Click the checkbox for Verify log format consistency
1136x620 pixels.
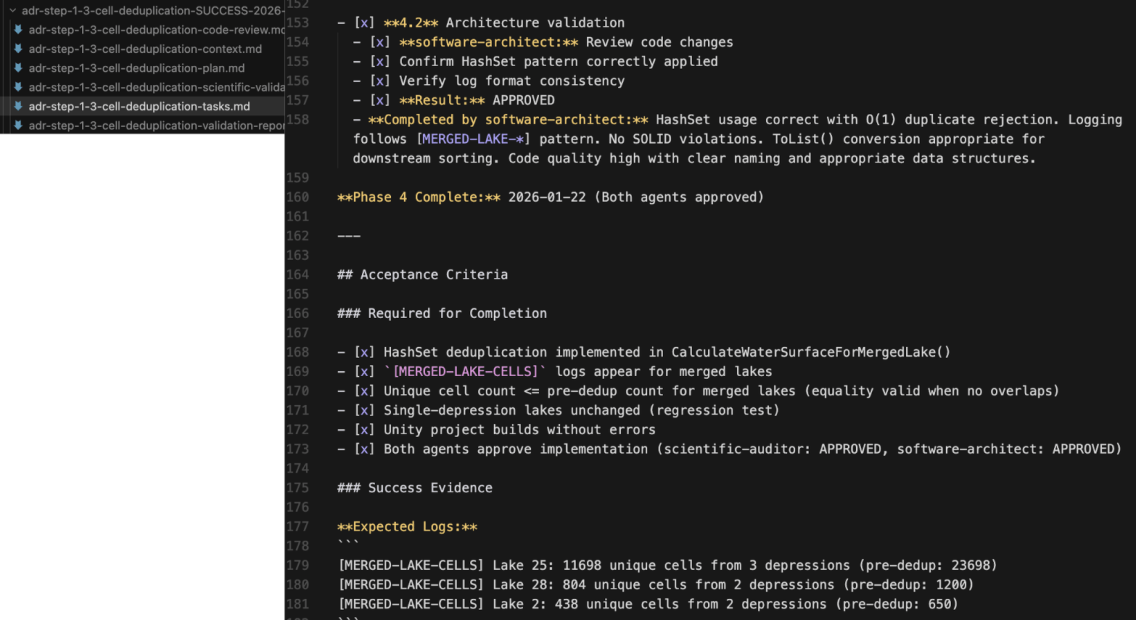(x=379, y=81)
